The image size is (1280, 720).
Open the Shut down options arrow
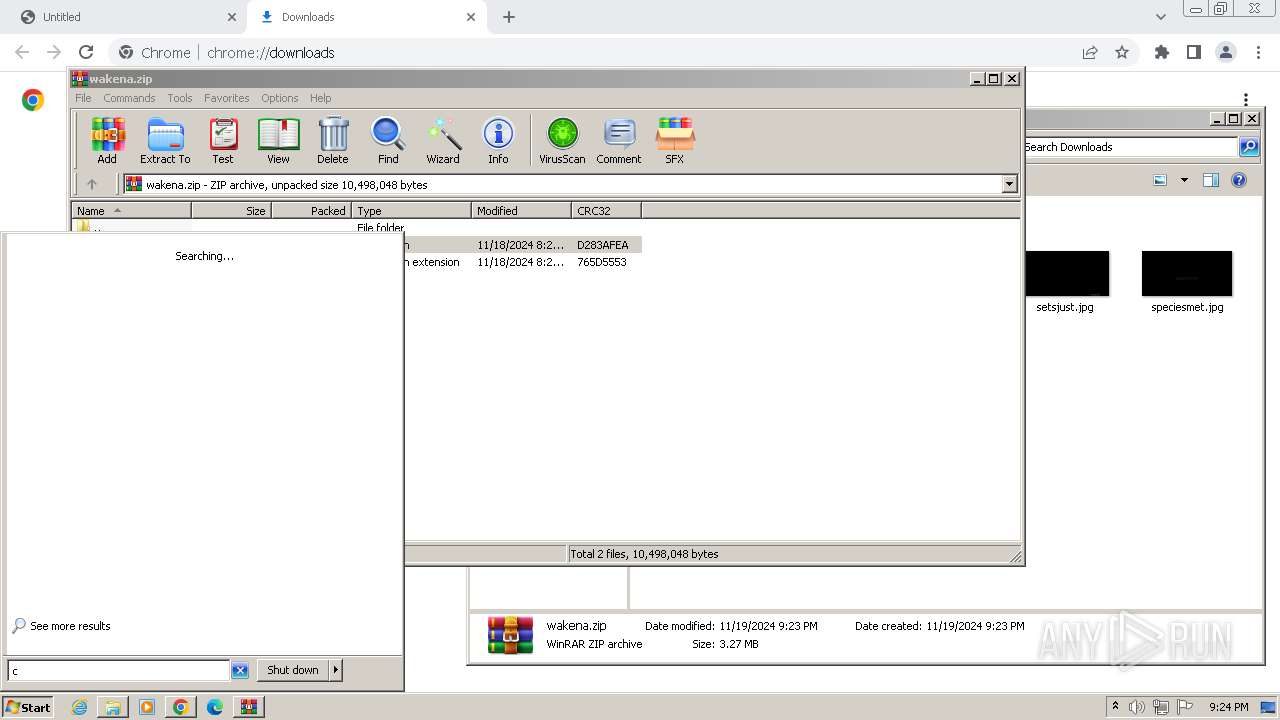tap(335, 670)
